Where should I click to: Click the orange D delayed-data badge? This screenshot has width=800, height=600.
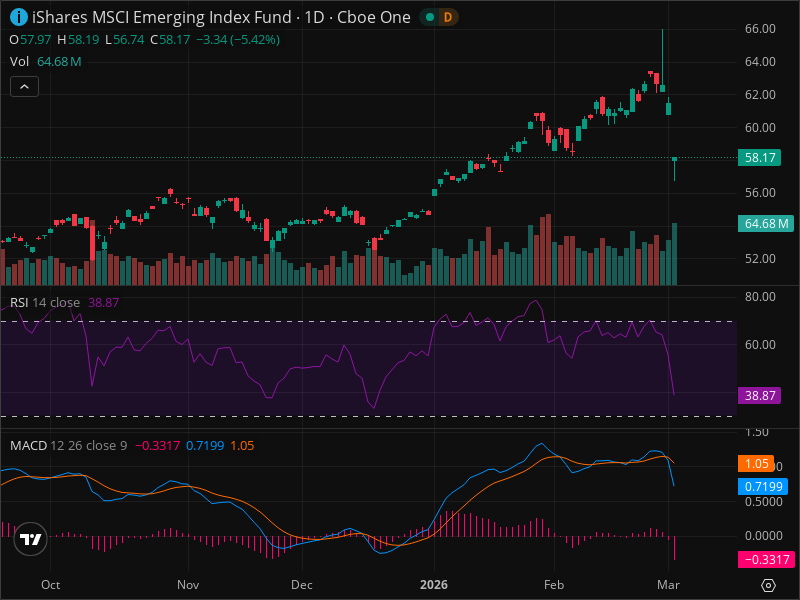click(447, 17)
